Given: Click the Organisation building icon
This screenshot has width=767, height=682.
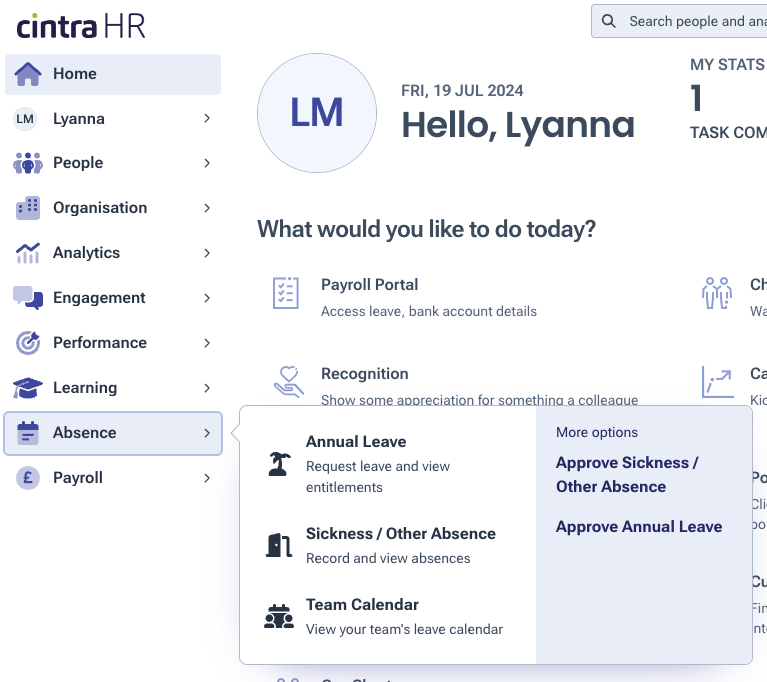Looking at the screenshot, I should (28, 208).
